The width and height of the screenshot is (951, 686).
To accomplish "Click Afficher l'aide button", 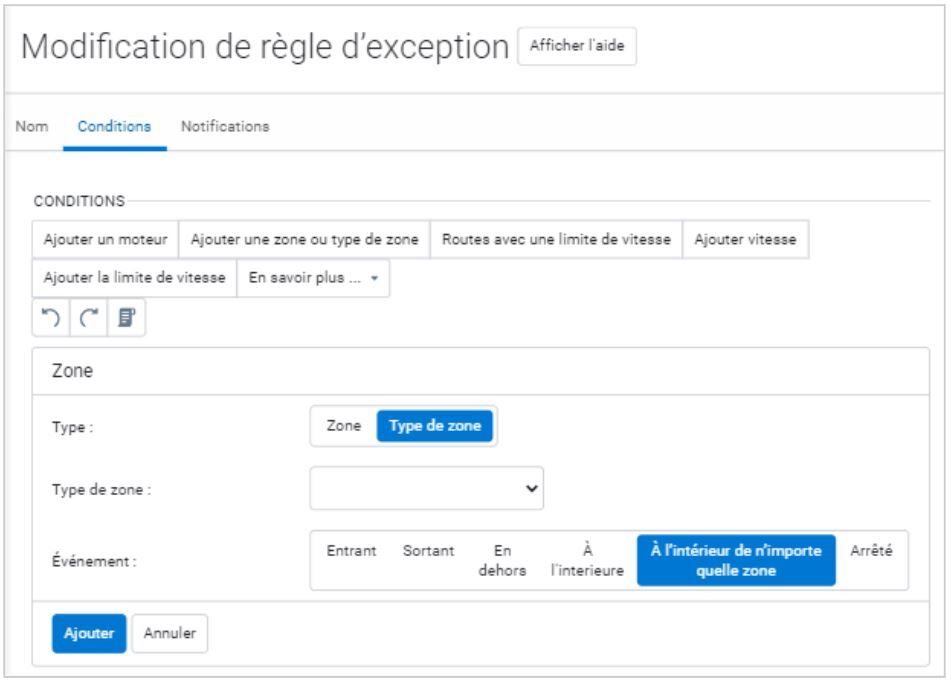I will [577, 48].
